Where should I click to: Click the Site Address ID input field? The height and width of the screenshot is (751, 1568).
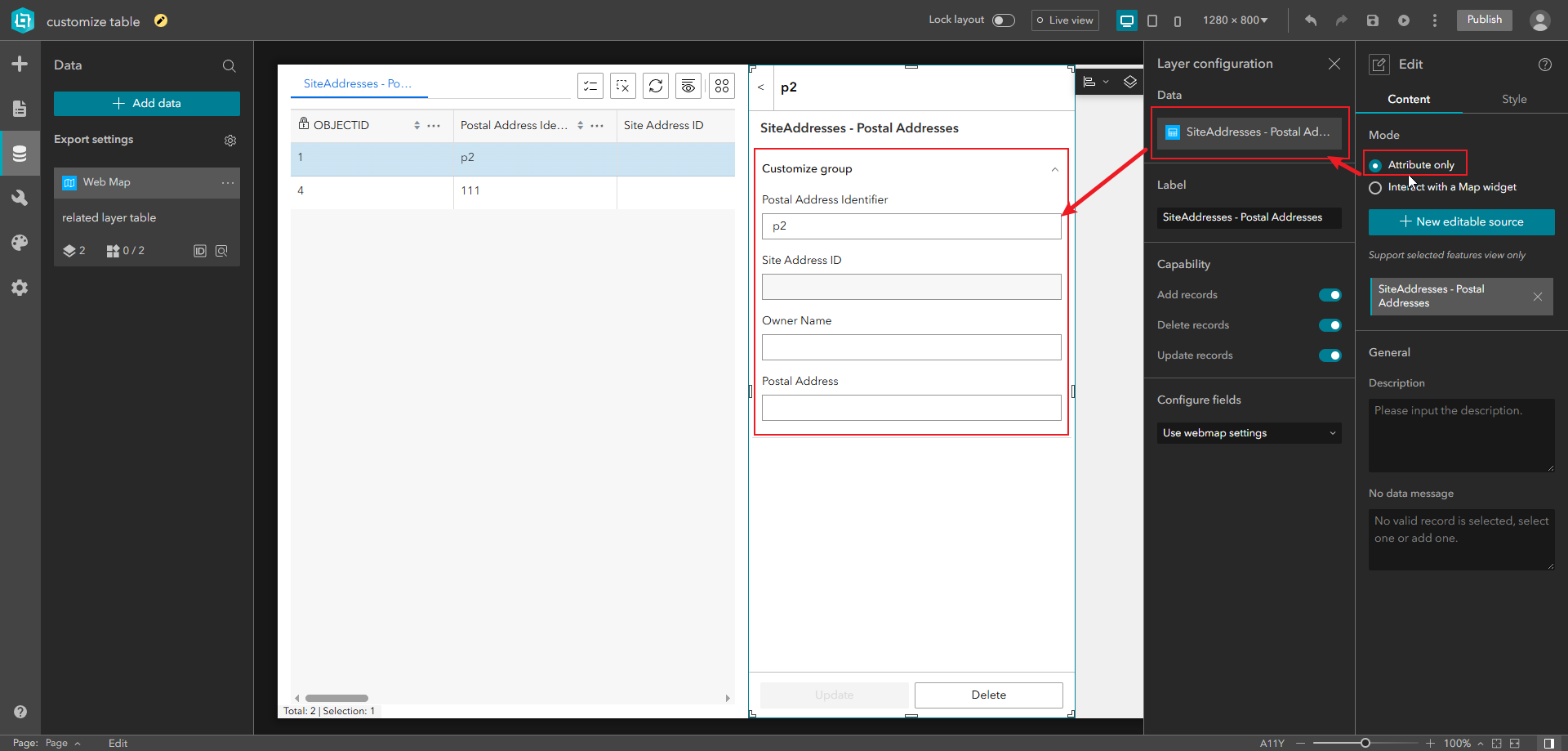pyautogui.click(x=911, y=287)
